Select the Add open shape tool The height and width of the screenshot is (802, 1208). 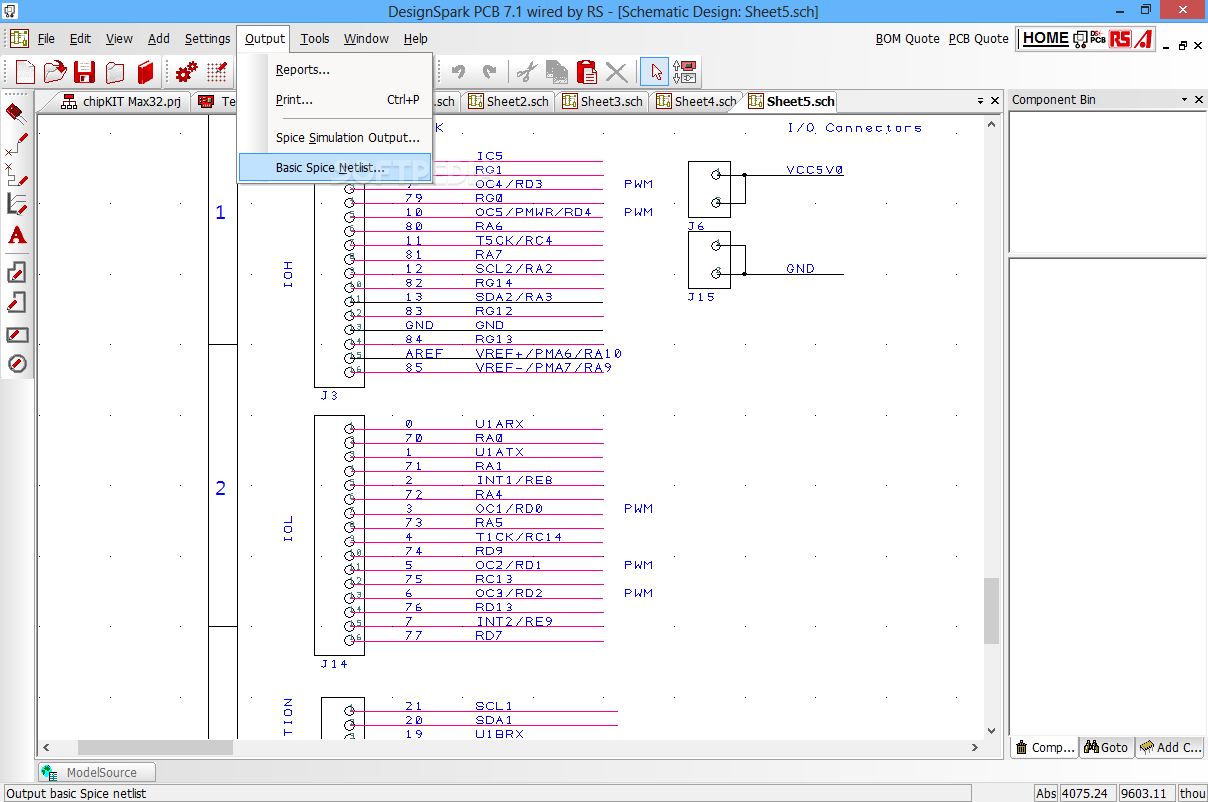click(16, 303)
